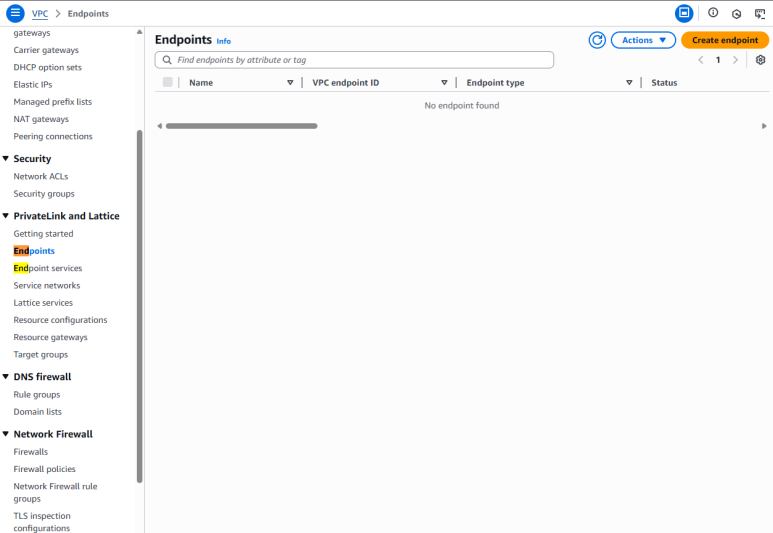Click sidebar scroll up arrow
The image size is (773, 533).
point(140,32)
